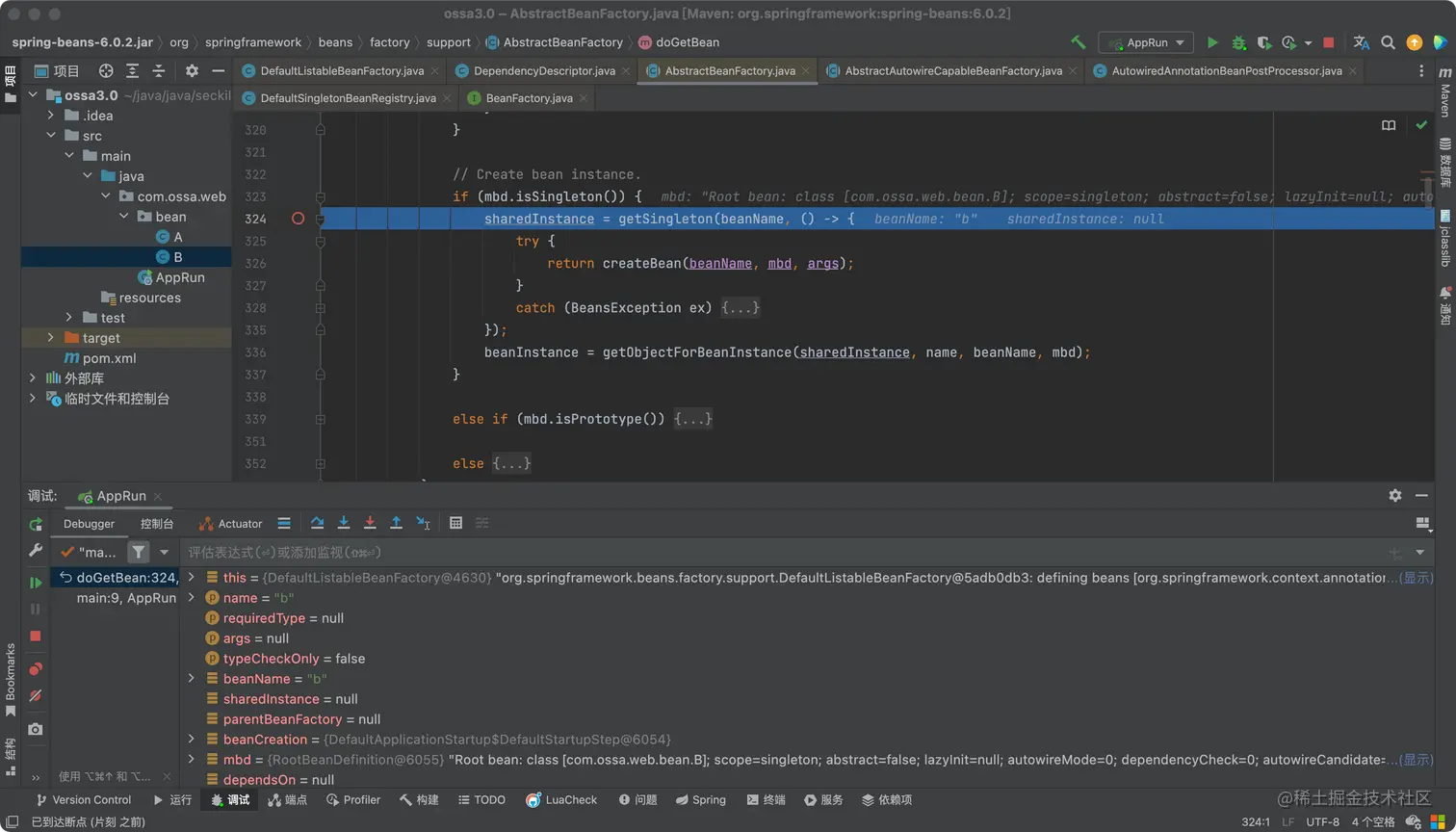The height and width of the screenshot is (832, 1456).
Task: Open the Profiler tool window
Action: tap(353, 800)
